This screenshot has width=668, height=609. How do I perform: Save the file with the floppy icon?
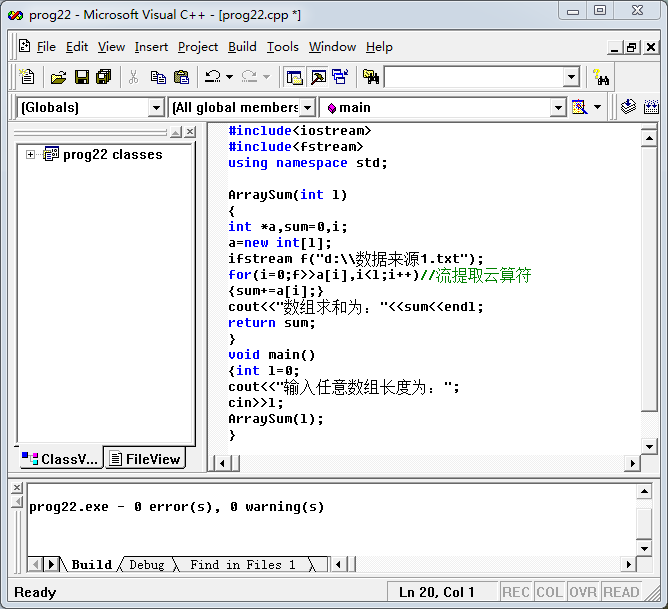click(82, 77)
